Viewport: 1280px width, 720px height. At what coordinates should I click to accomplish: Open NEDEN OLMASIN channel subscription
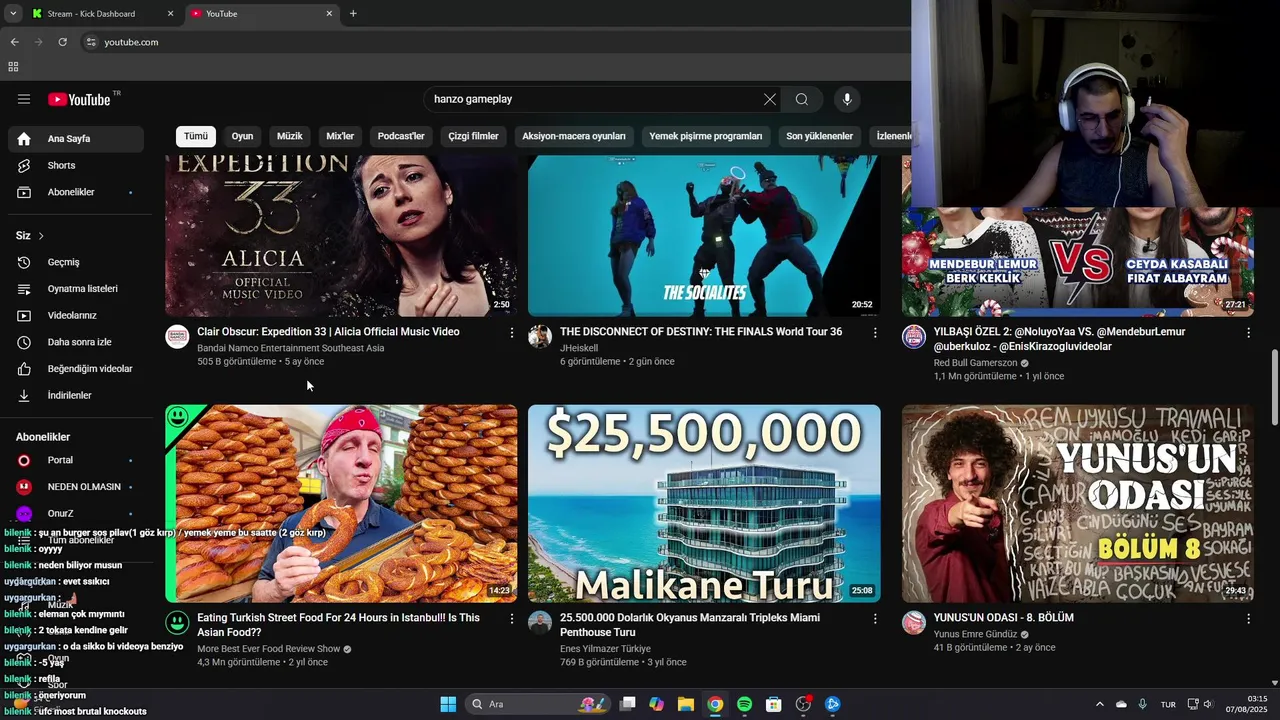pos(76,487)
